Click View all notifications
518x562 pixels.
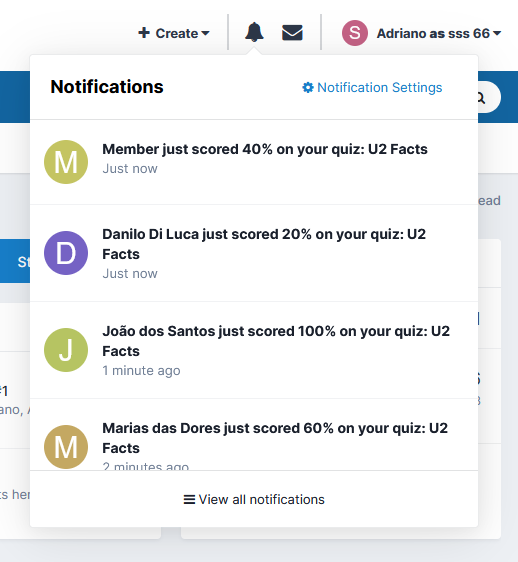[254, 499]
